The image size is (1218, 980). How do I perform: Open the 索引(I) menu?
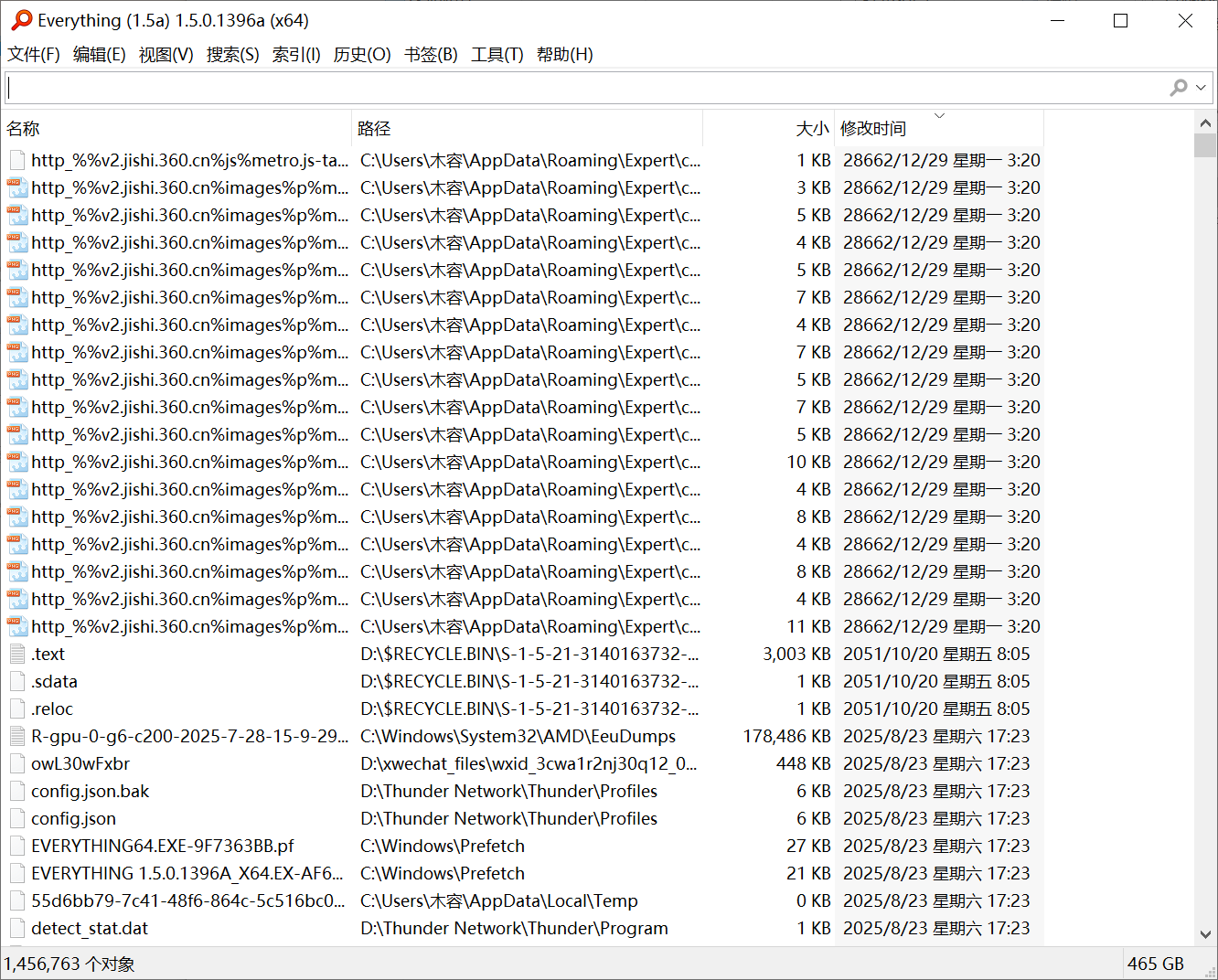point(296,55)
